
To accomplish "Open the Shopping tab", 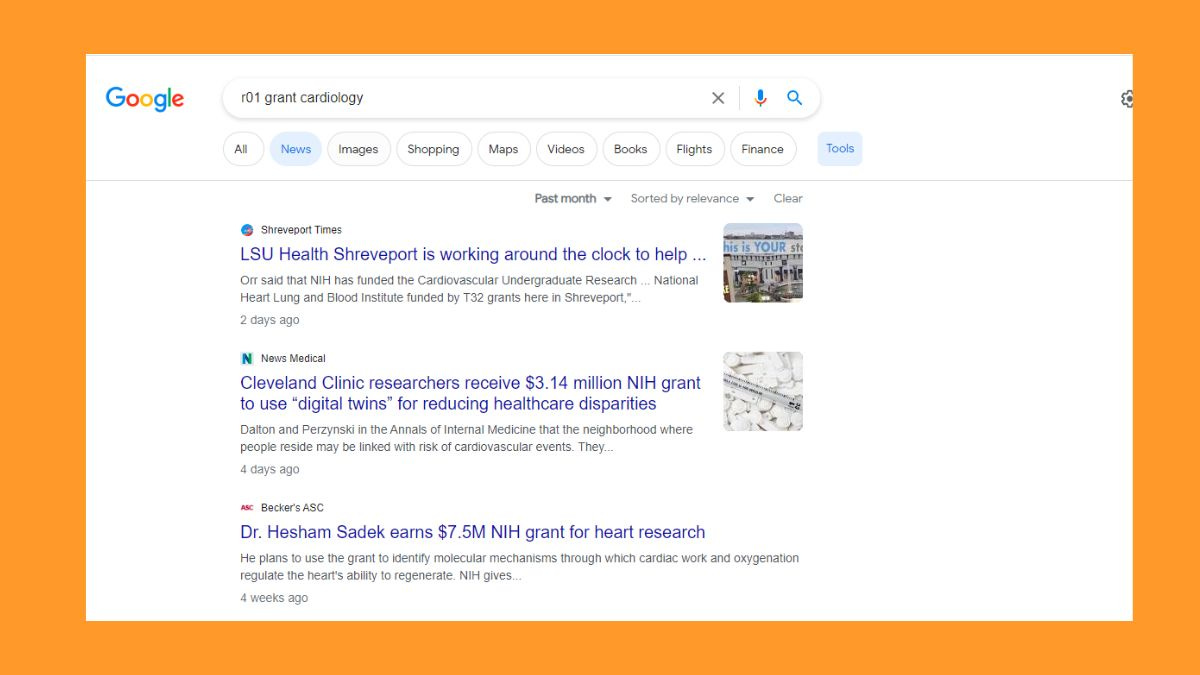I will click(x=433, y=149).
